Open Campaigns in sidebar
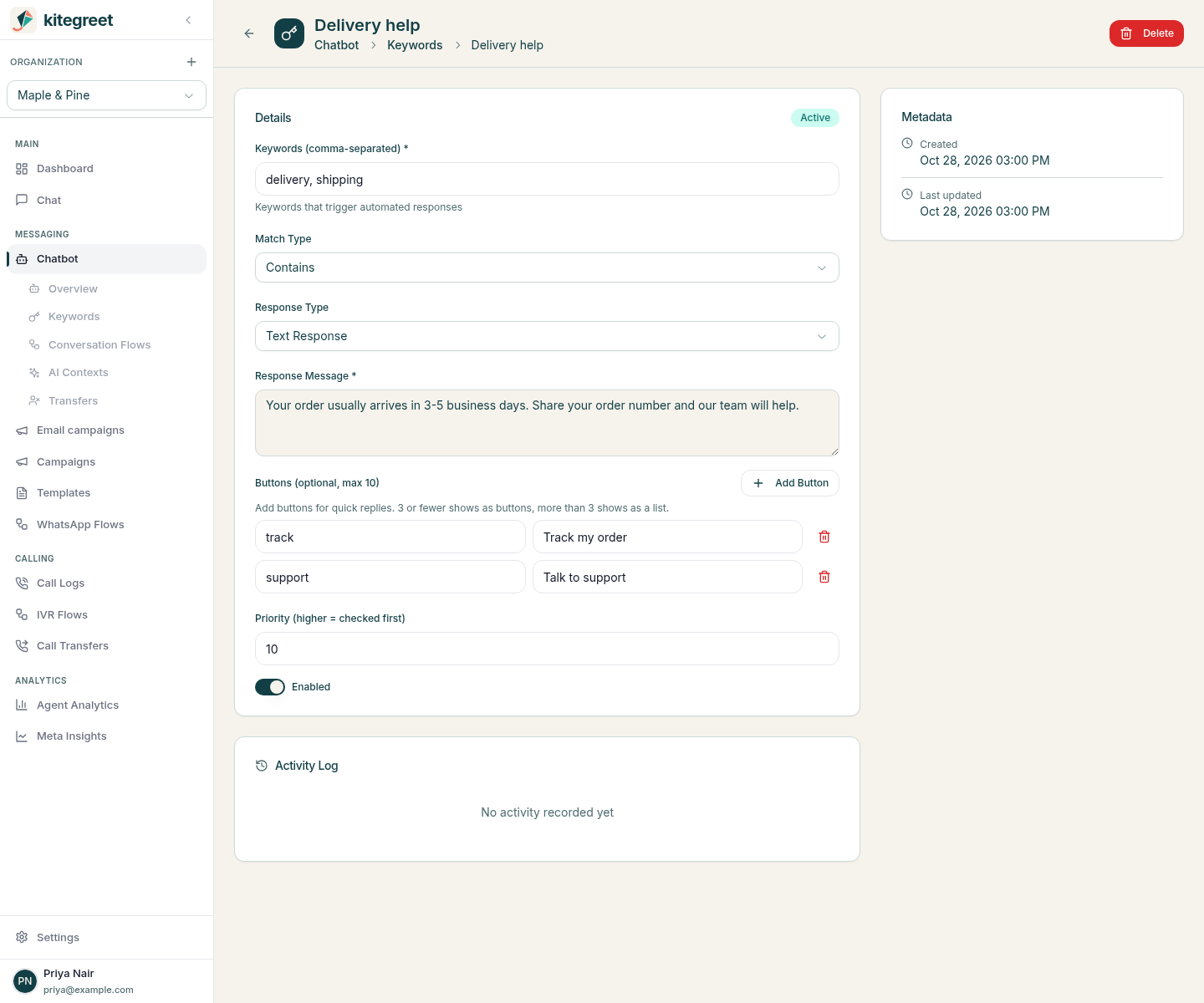This screenshot has width=1204, height=1003. (x=106, y=462)
